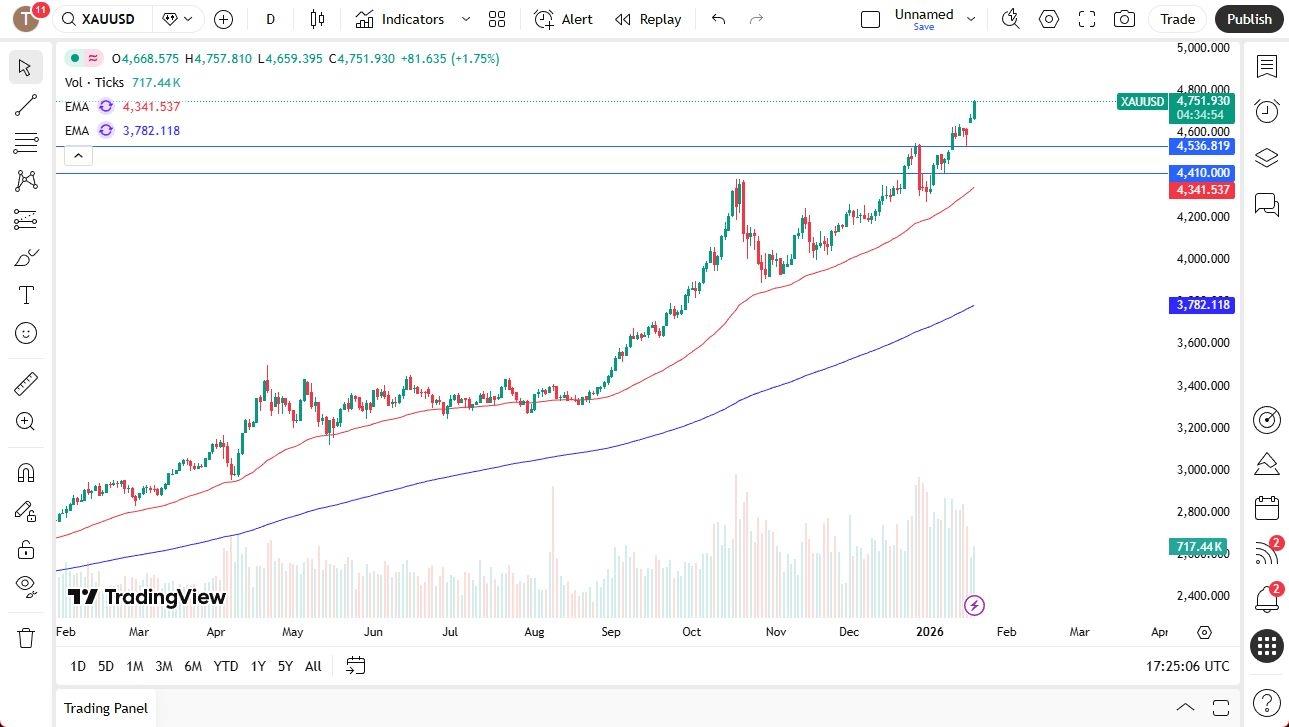Enable Magnet mode in the drawing toolbar
The image size is (1289, 727).
(x=26, y=472)
